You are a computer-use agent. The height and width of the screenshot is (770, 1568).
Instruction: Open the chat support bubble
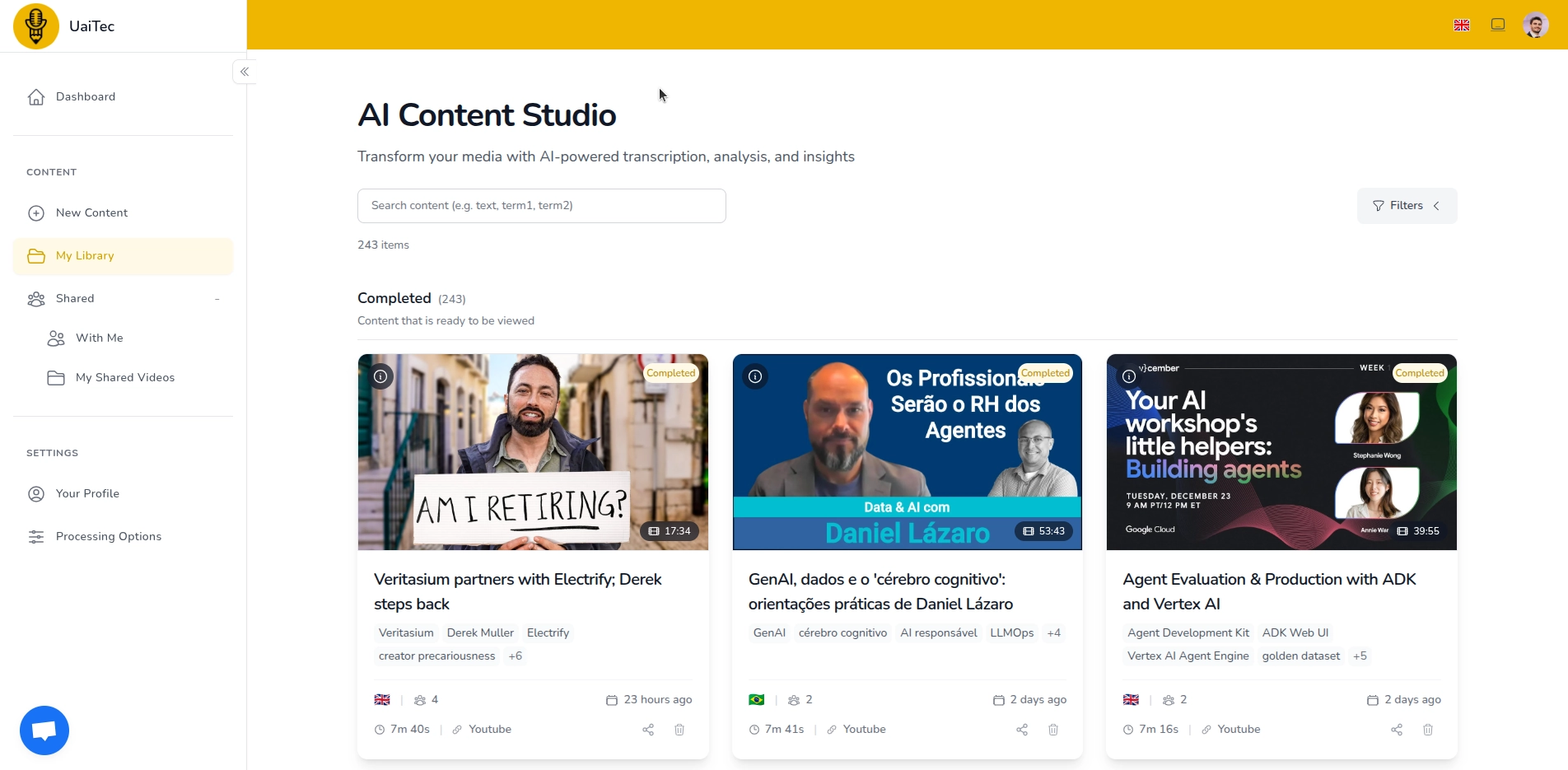pyautogui.click(x=44, y=730)
